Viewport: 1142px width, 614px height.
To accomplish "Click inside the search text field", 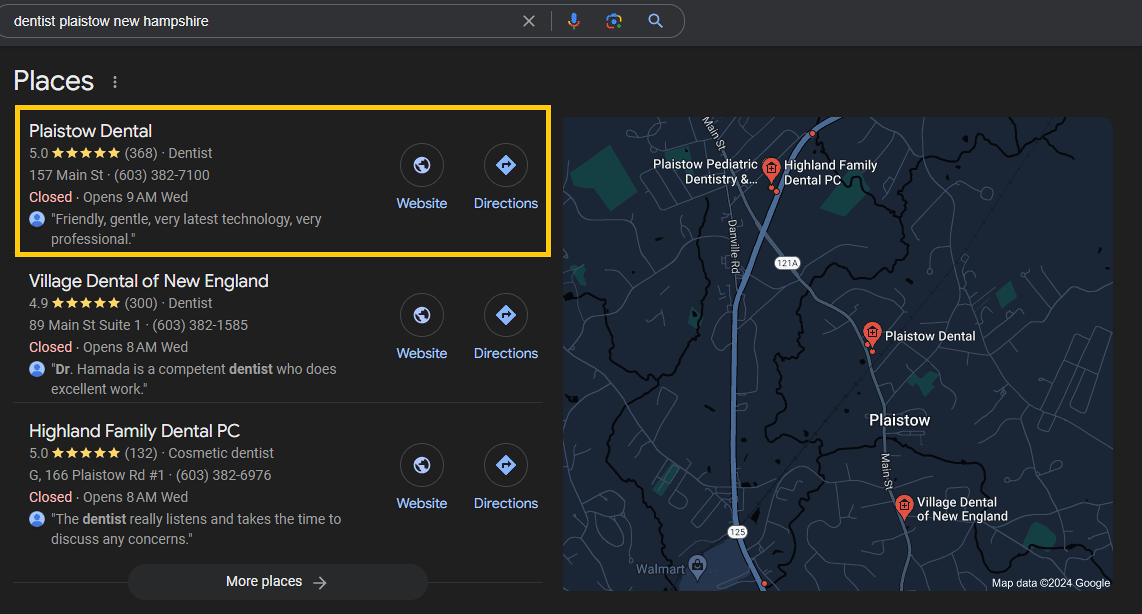I will coord(260,21).
